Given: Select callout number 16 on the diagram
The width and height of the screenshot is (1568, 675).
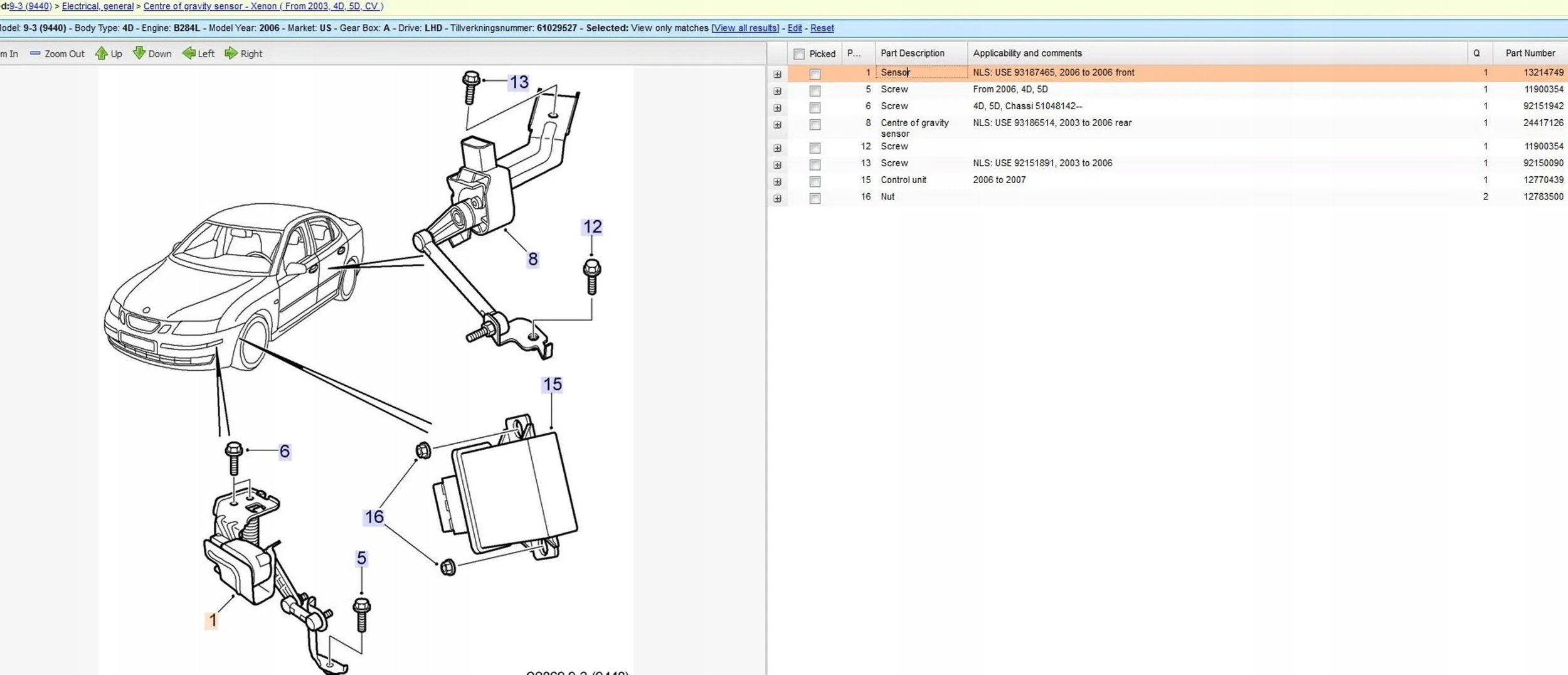Looking at the screenshot, I should (x=374, y=517).
